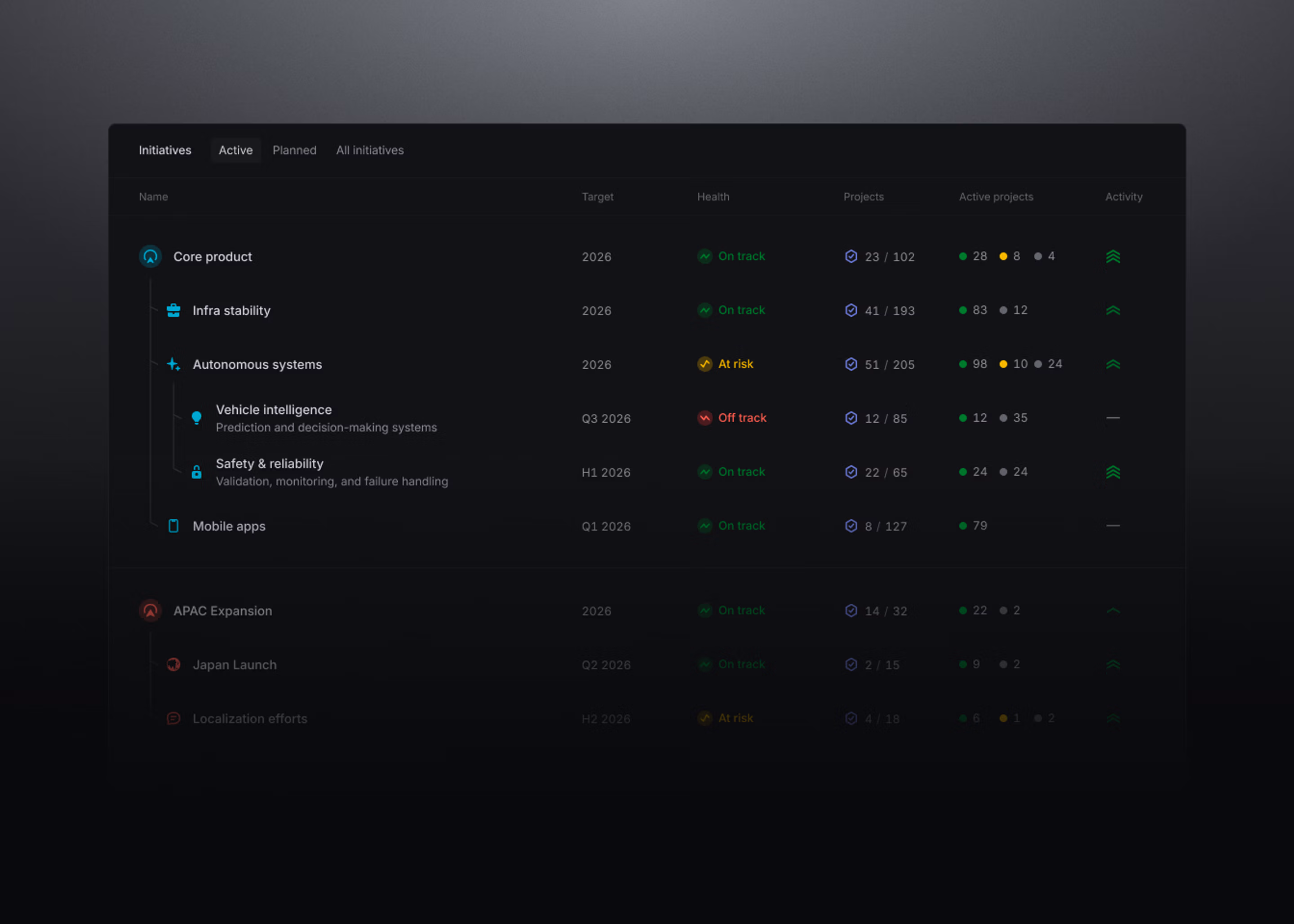Click Japan Launch's activity chevrons icon

1113,664
